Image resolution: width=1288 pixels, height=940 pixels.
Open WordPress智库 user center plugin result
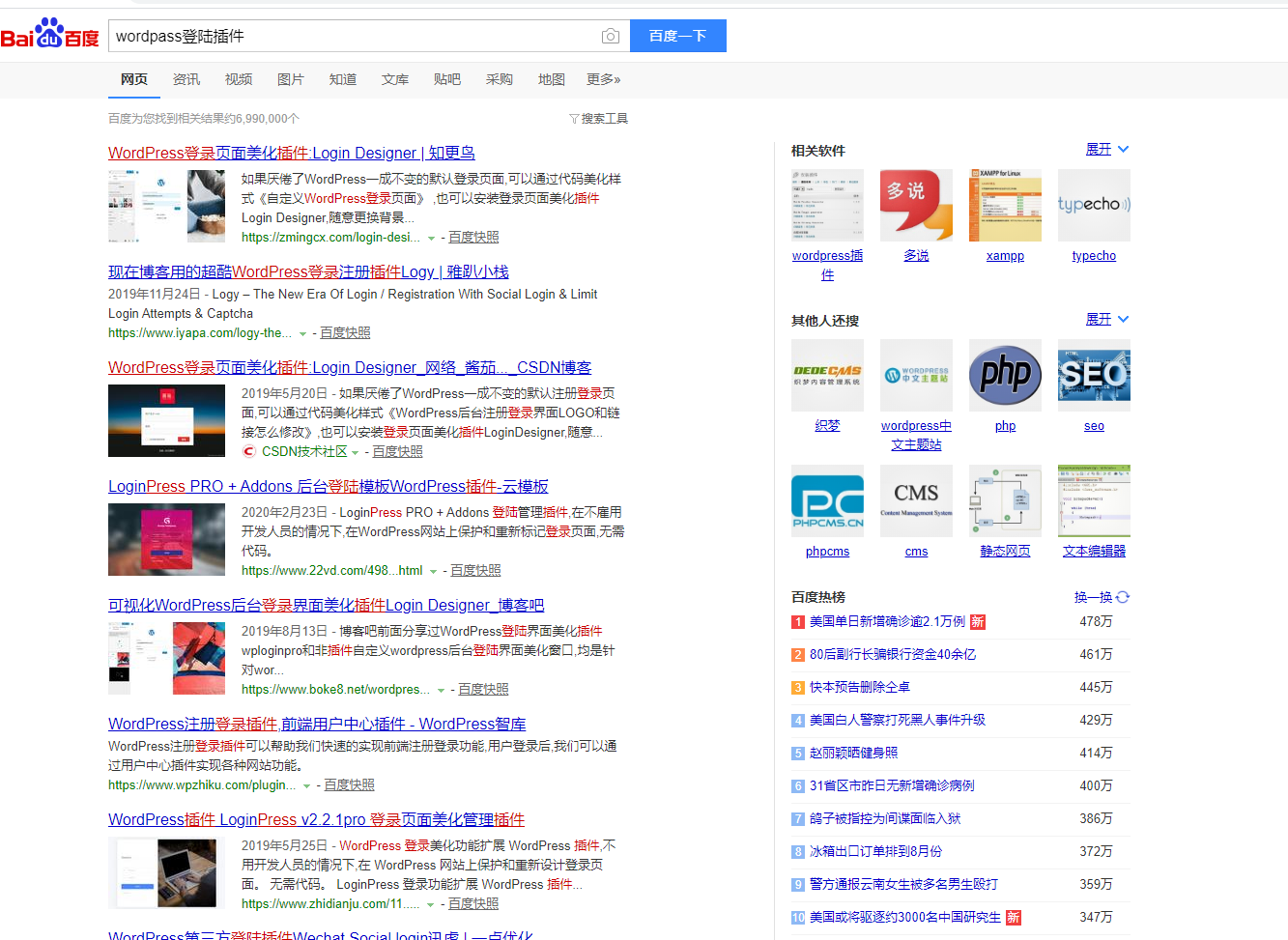tap(317, 724)
